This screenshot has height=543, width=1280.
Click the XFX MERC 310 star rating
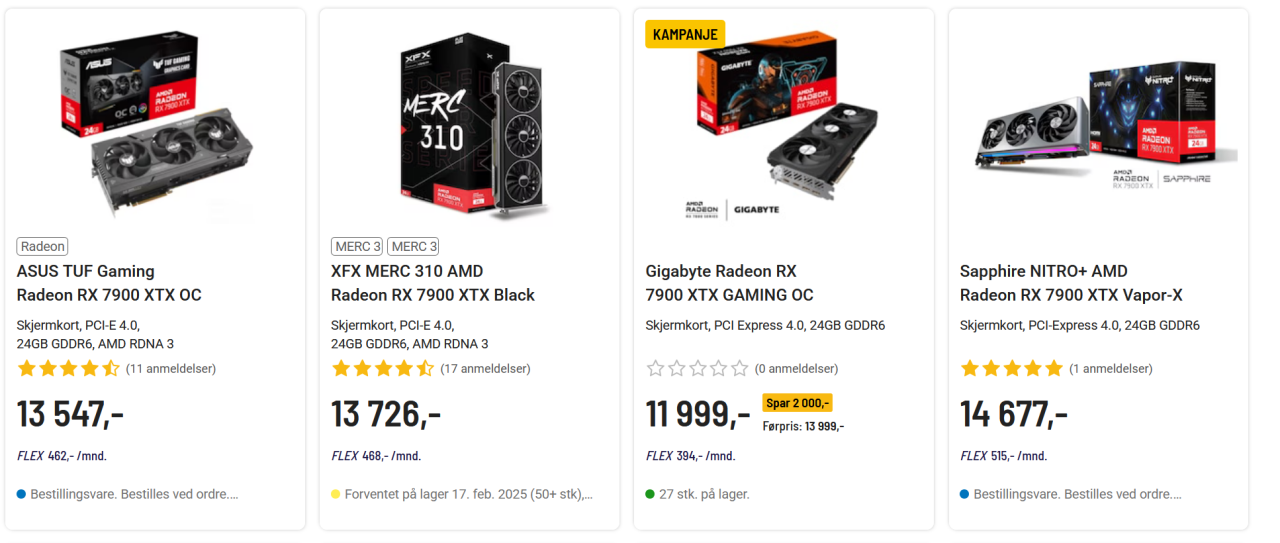[x=382, y=368]
